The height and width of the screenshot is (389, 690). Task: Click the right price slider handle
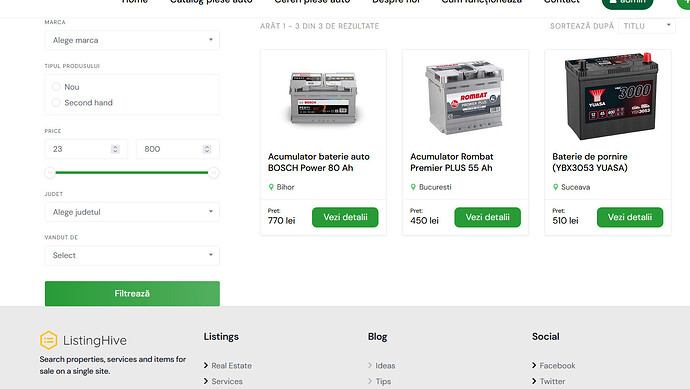214,173
